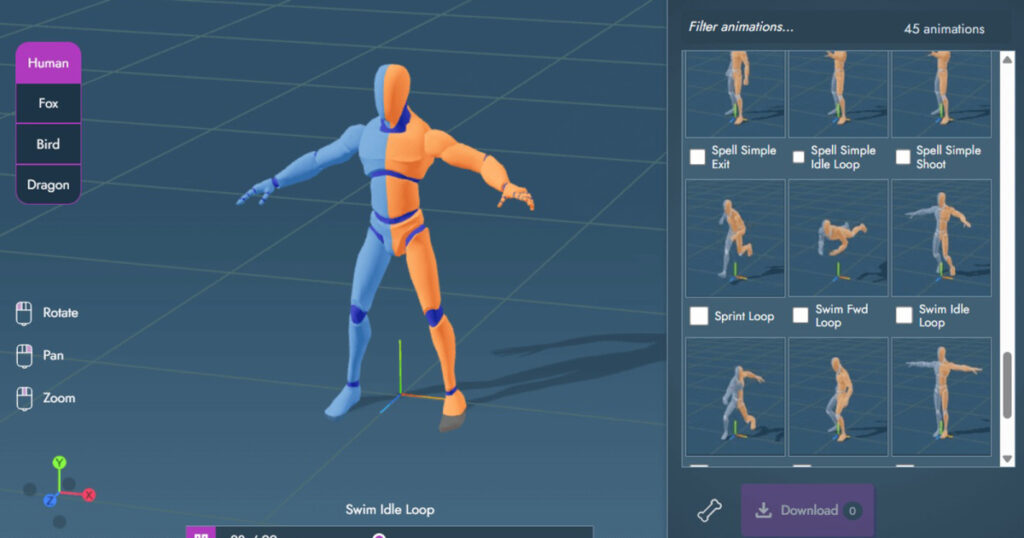The height and width of the screenshot is (538, 1024).
Task: Check the Spell Simple Shoot checkbox
Action: click(x=903, y=157)
